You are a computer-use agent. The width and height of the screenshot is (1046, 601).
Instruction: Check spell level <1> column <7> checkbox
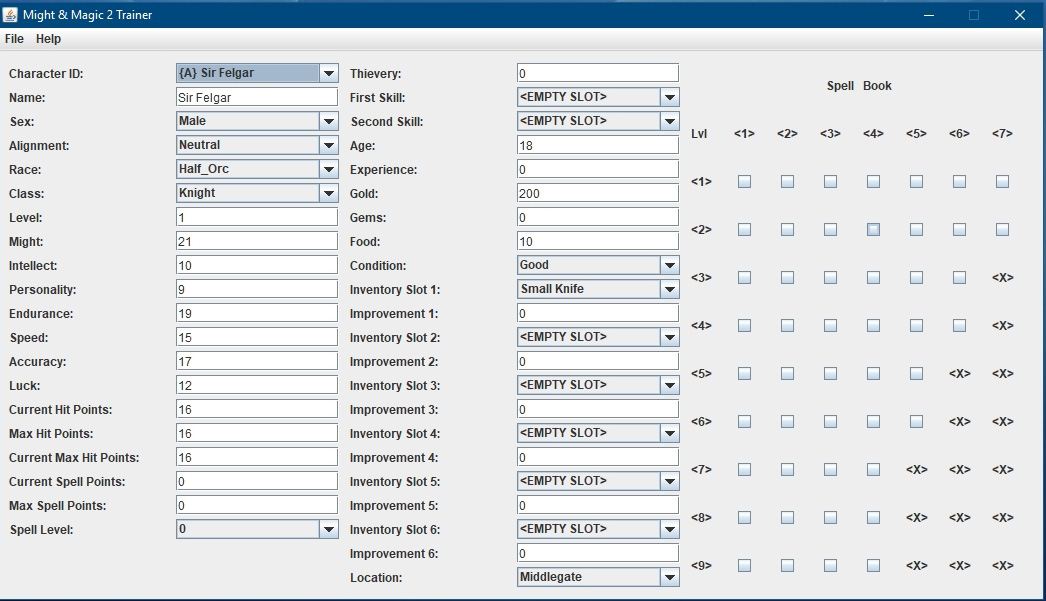pos(1003,181)
